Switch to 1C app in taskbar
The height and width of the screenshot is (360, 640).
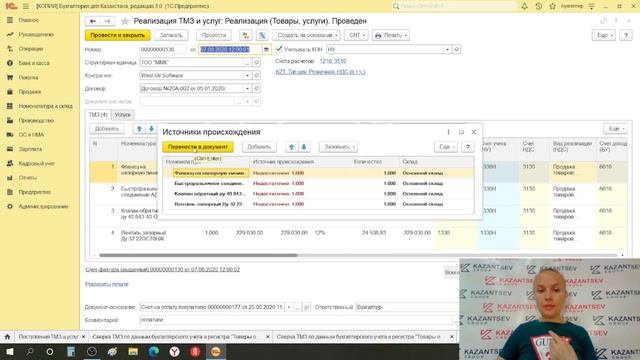(216, 351)
